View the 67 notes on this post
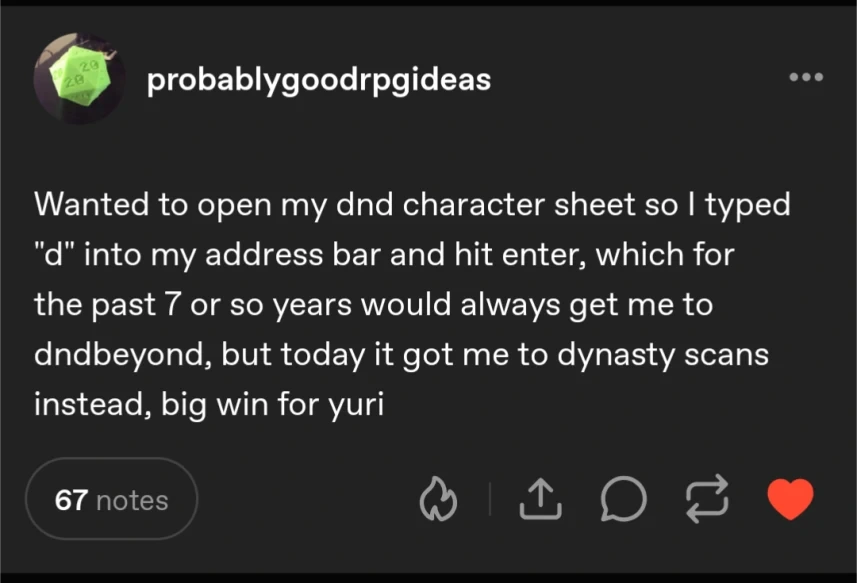857x583 pixels. point(111,498)
